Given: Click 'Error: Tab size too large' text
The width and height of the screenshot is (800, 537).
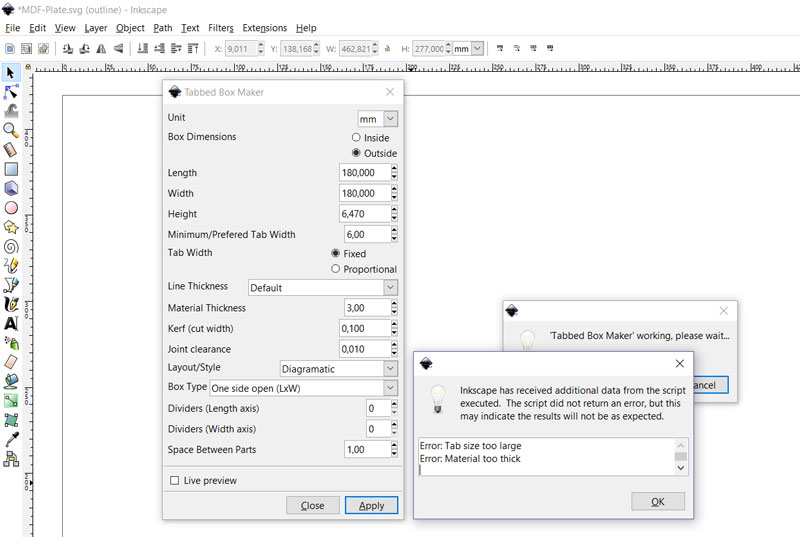Looking at the screenshot, I should (470, 446).
